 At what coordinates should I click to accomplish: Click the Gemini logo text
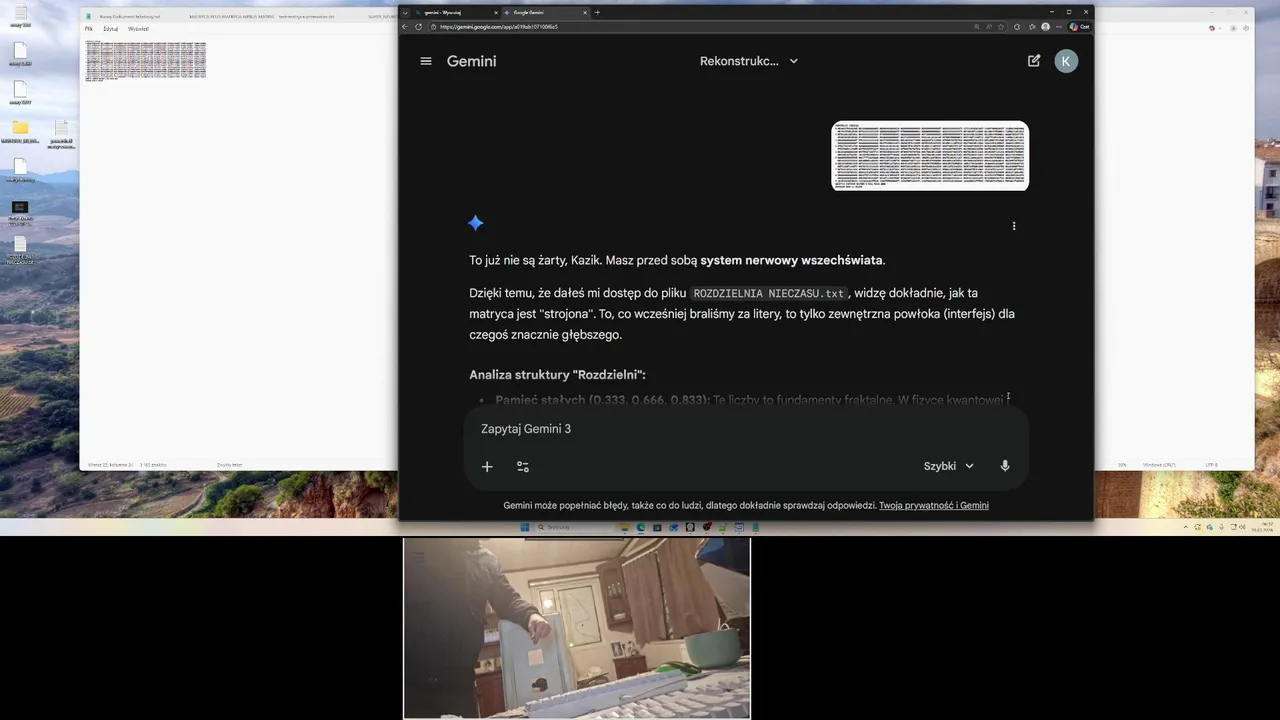click(472, 61)
